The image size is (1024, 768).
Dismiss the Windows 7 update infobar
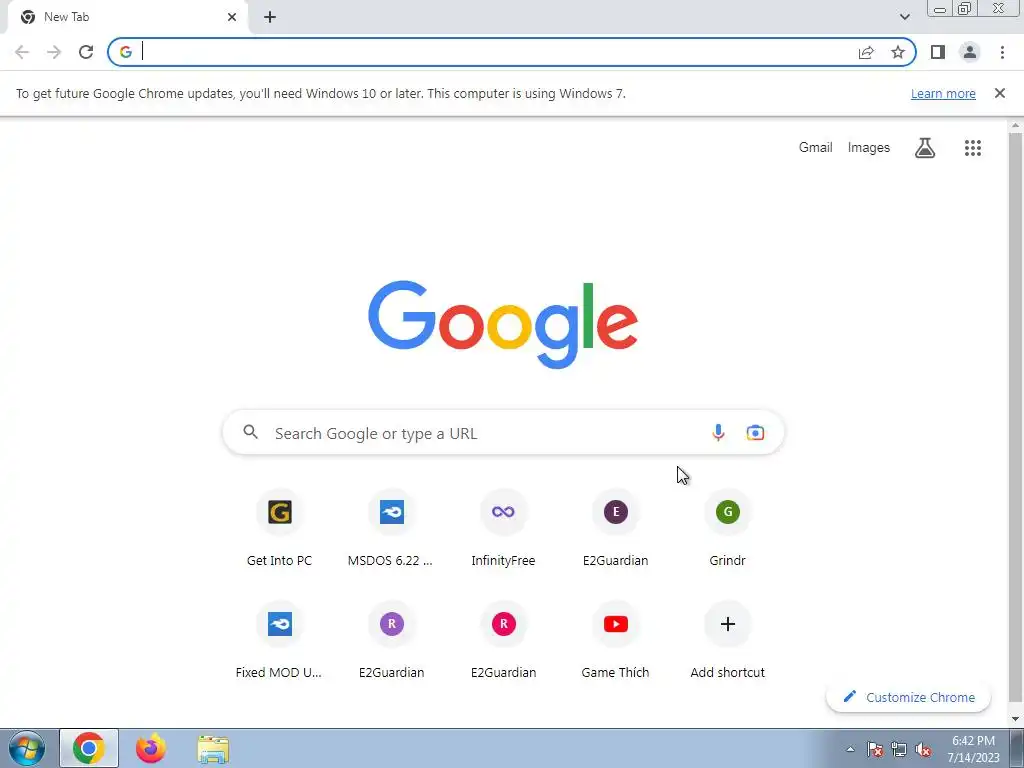coord(1000,93)
